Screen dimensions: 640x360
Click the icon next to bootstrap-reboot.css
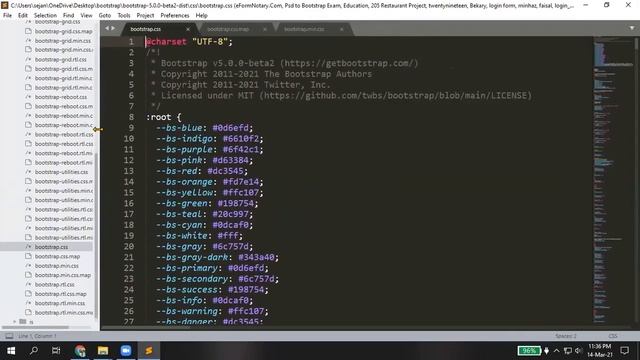(x=28, y=97)
